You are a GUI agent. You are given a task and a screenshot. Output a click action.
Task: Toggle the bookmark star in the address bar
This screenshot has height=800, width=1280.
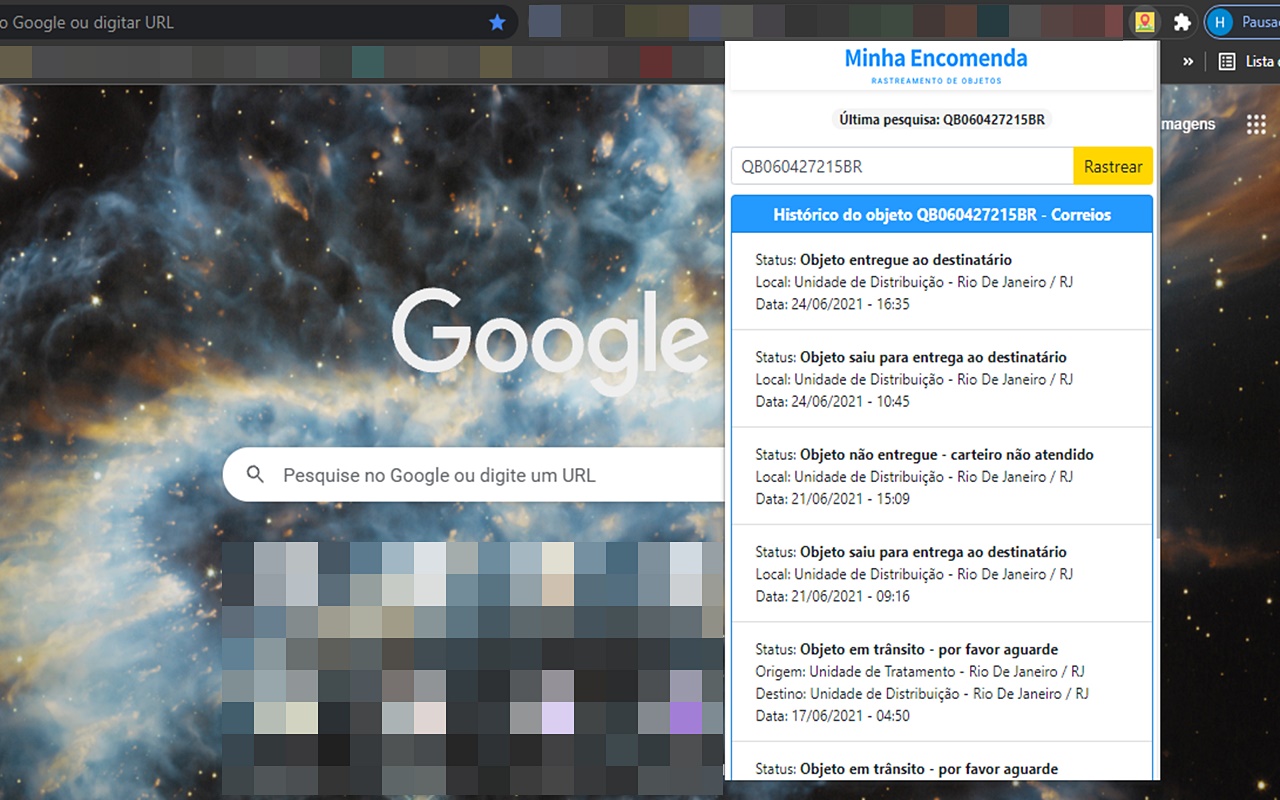(x=498, y=20)
